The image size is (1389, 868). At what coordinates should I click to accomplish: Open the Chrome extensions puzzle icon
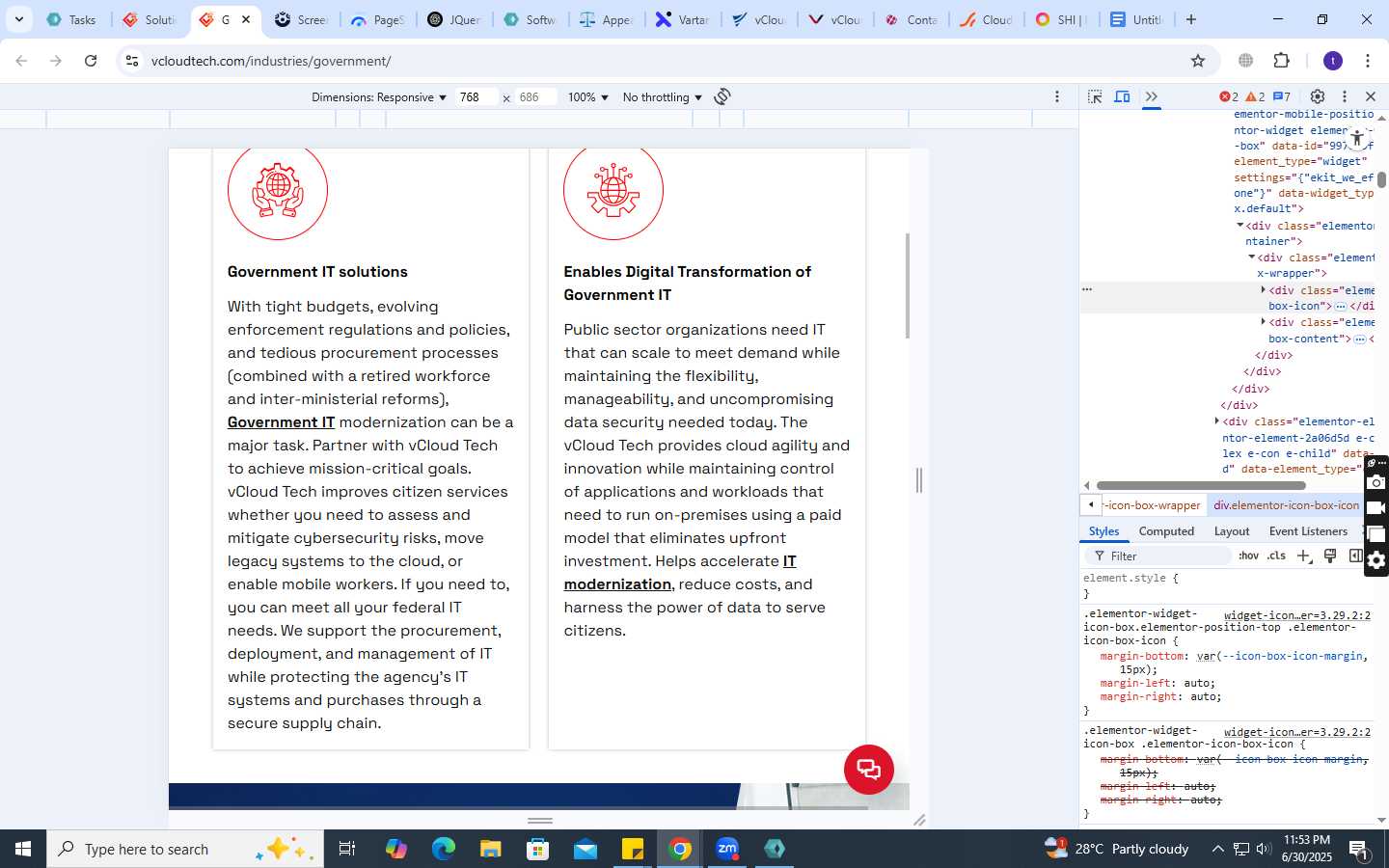tap(1282, 61)
